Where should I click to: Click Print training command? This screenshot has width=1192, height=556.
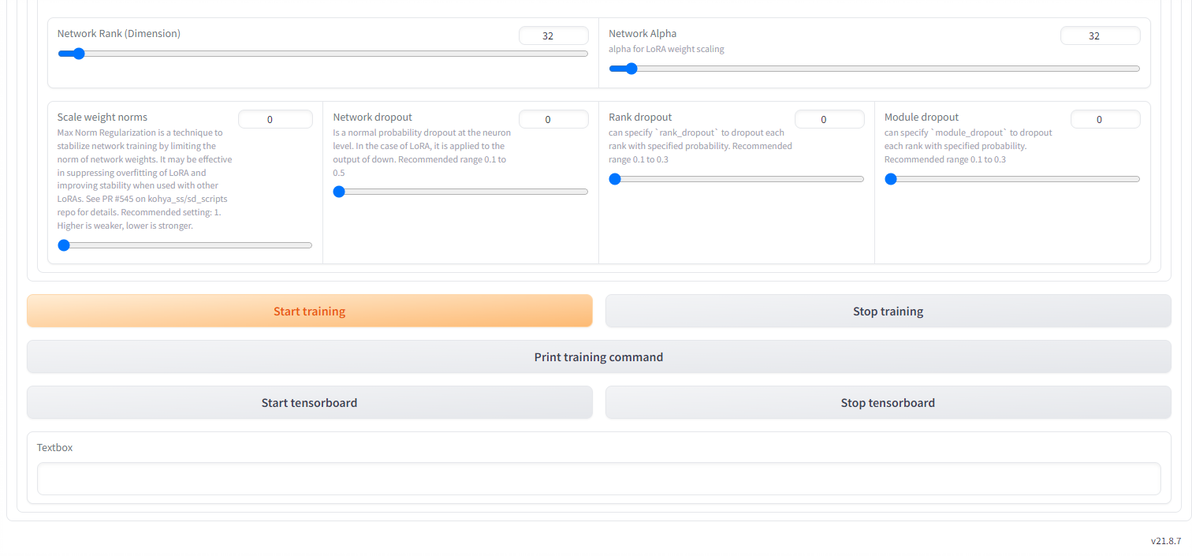[x=598, y=357]
